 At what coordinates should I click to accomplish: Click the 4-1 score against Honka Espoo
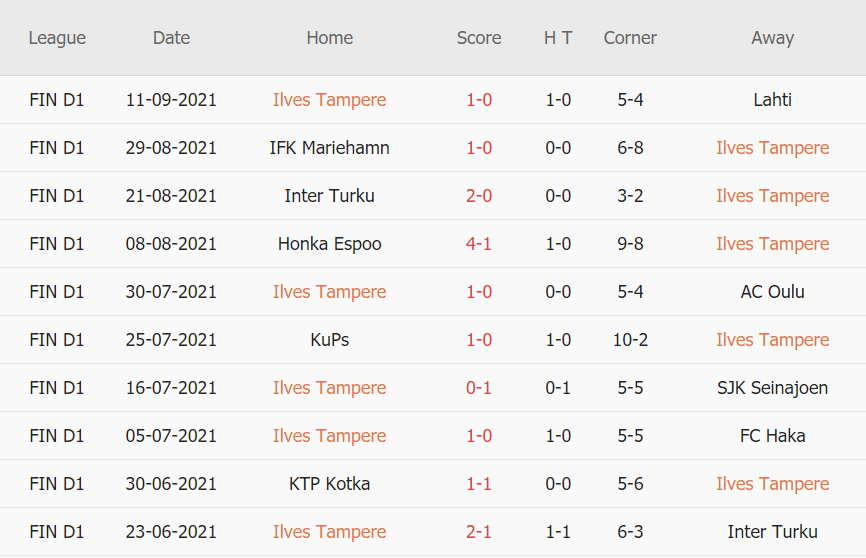(x=479, y=244)
